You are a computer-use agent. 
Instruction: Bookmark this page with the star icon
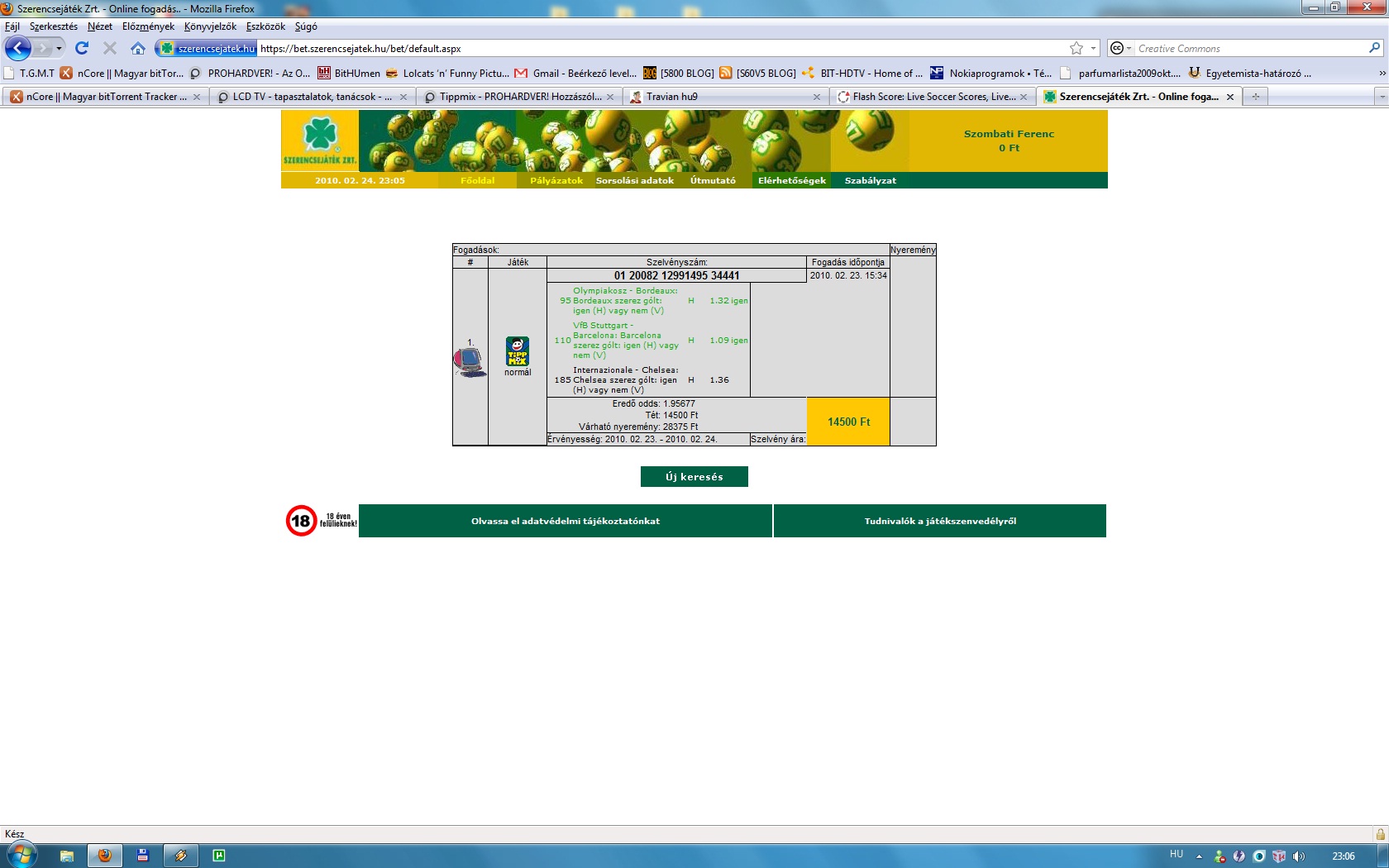[1076, 48]
